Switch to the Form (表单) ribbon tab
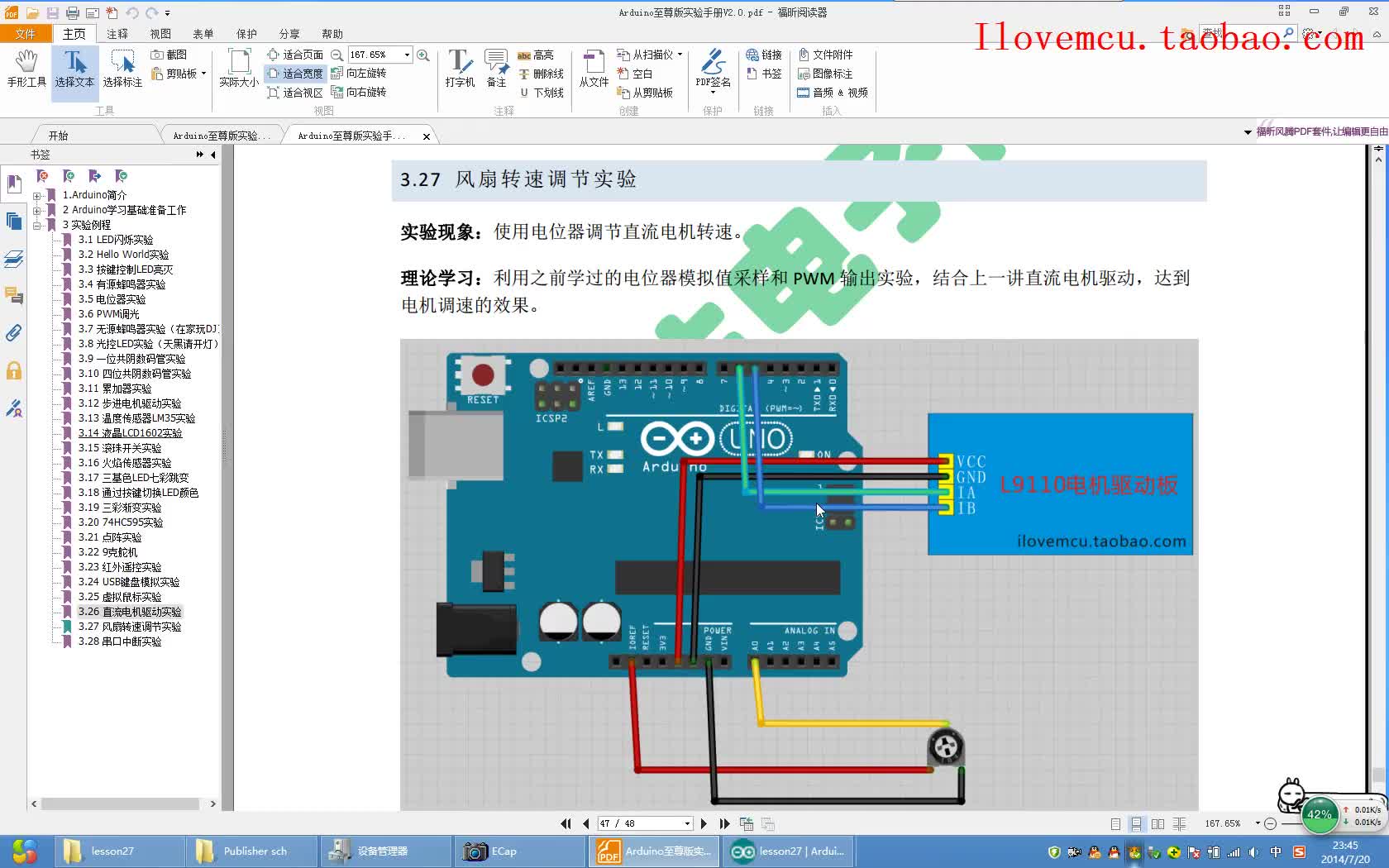The image size is (1389, 868). [x=203, y=34]
